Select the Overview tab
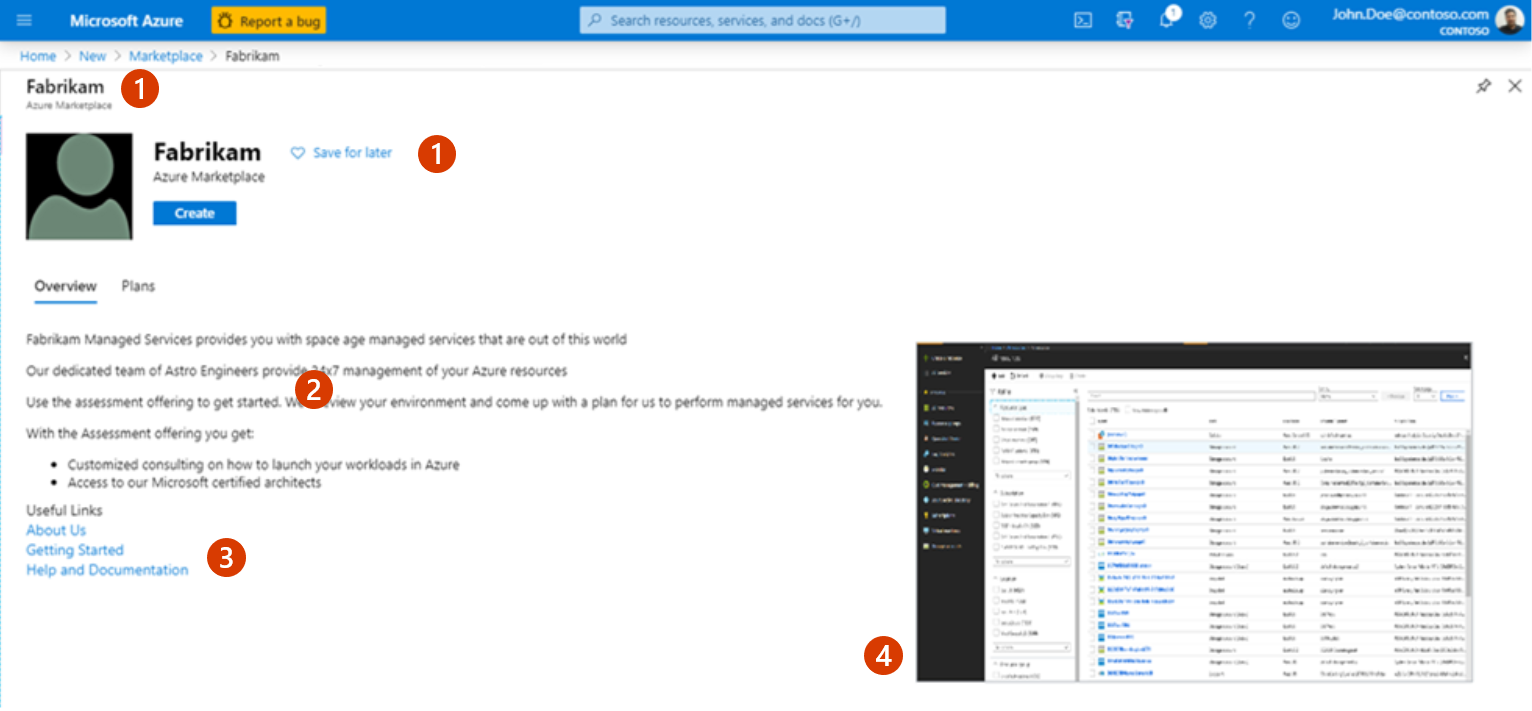Viewport: 1532px width, 711px height. [x=65, y=286]
